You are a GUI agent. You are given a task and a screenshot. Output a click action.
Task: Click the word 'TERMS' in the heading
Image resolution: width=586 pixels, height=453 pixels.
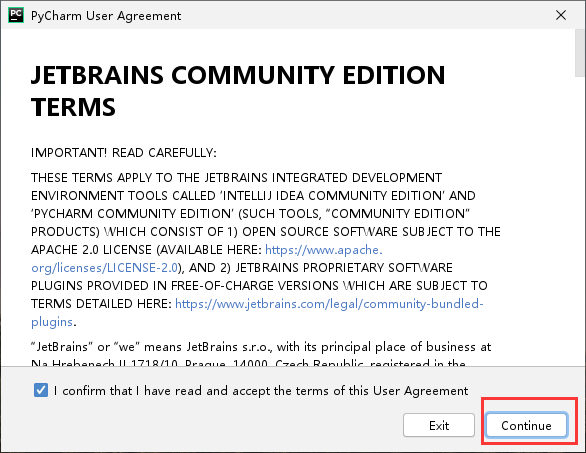coord(73,107)
